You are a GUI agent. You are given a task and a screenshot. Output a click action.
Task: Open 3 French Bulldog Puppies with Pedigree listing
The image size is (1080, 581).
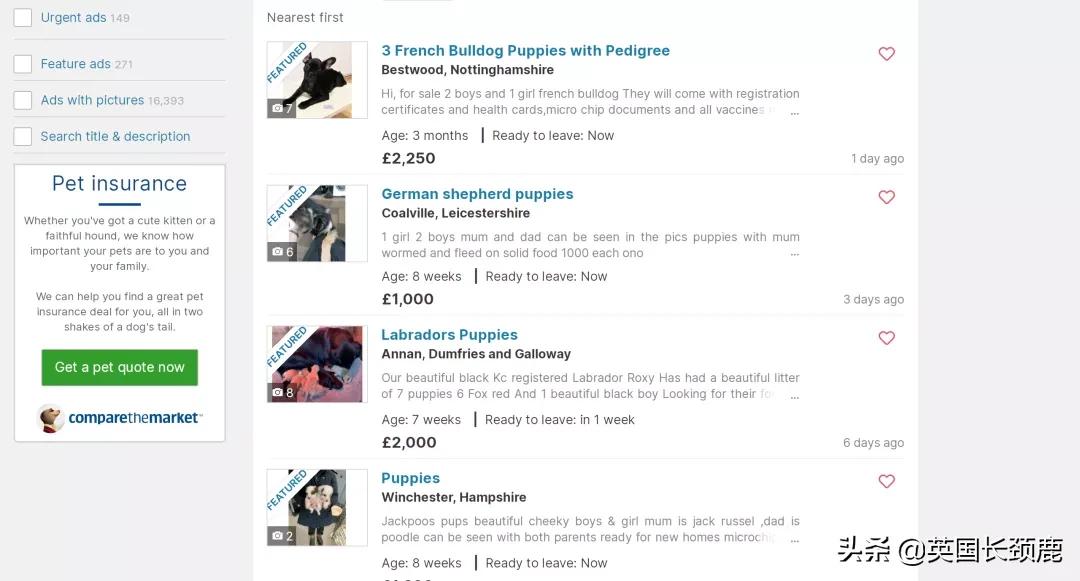[x=525, y=51]
